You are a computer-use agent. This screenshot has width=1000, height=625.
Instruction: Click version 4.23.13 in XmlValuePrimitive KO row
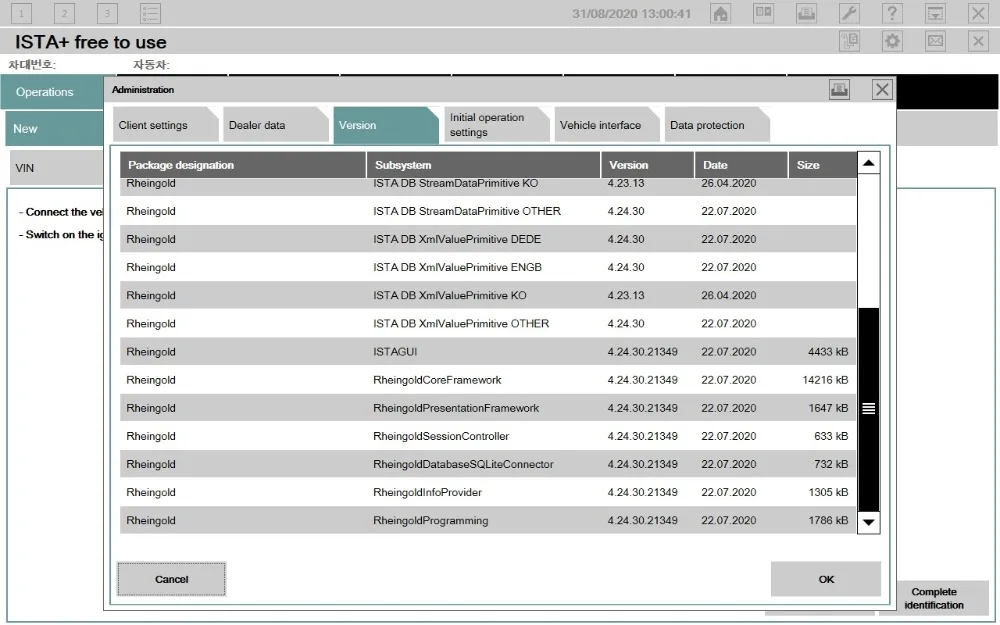[x=626, y=295]
